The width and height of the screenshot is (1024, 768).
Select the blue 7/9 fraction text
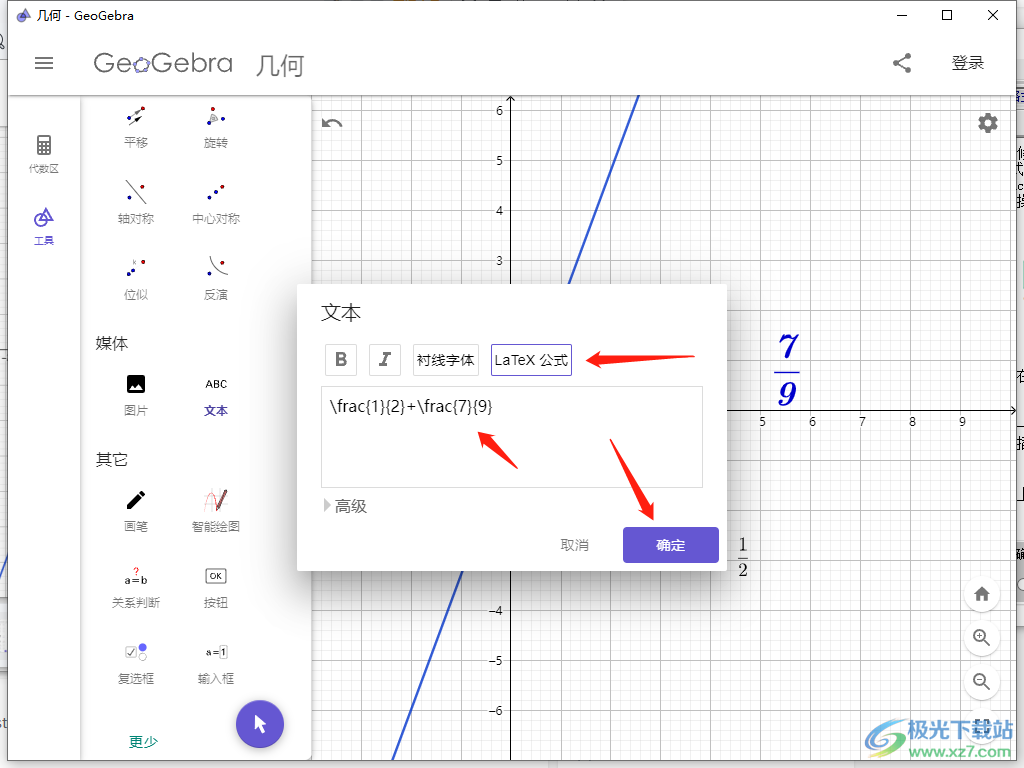coord(787,370)
